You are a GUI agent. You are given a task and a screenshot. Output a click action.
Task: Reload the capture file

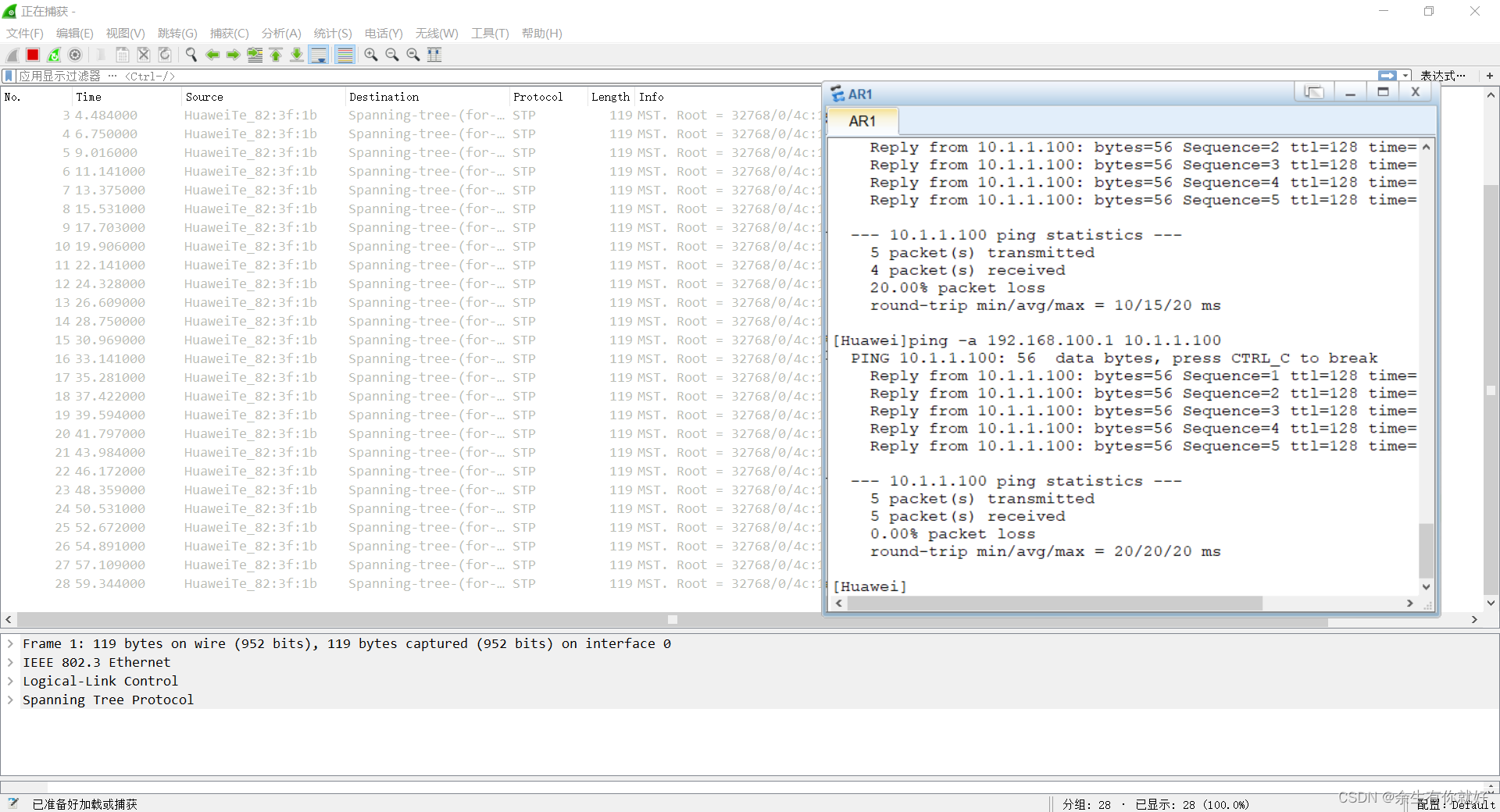pos(165,55)
